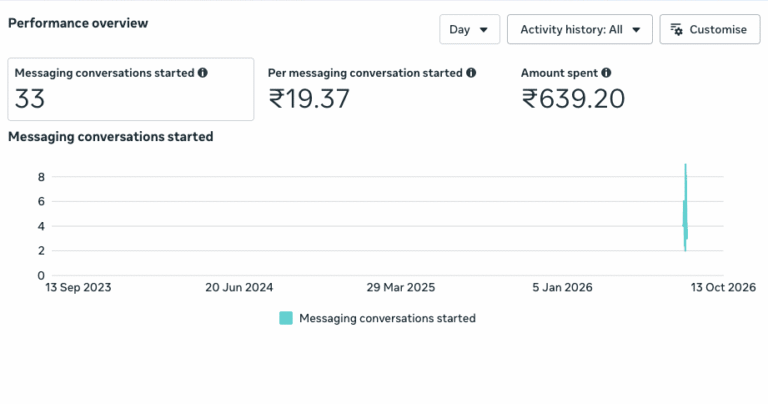This screenshot has width=768, height=404.
Task: Click the Performance overview heading
Action: coord(78,23)
